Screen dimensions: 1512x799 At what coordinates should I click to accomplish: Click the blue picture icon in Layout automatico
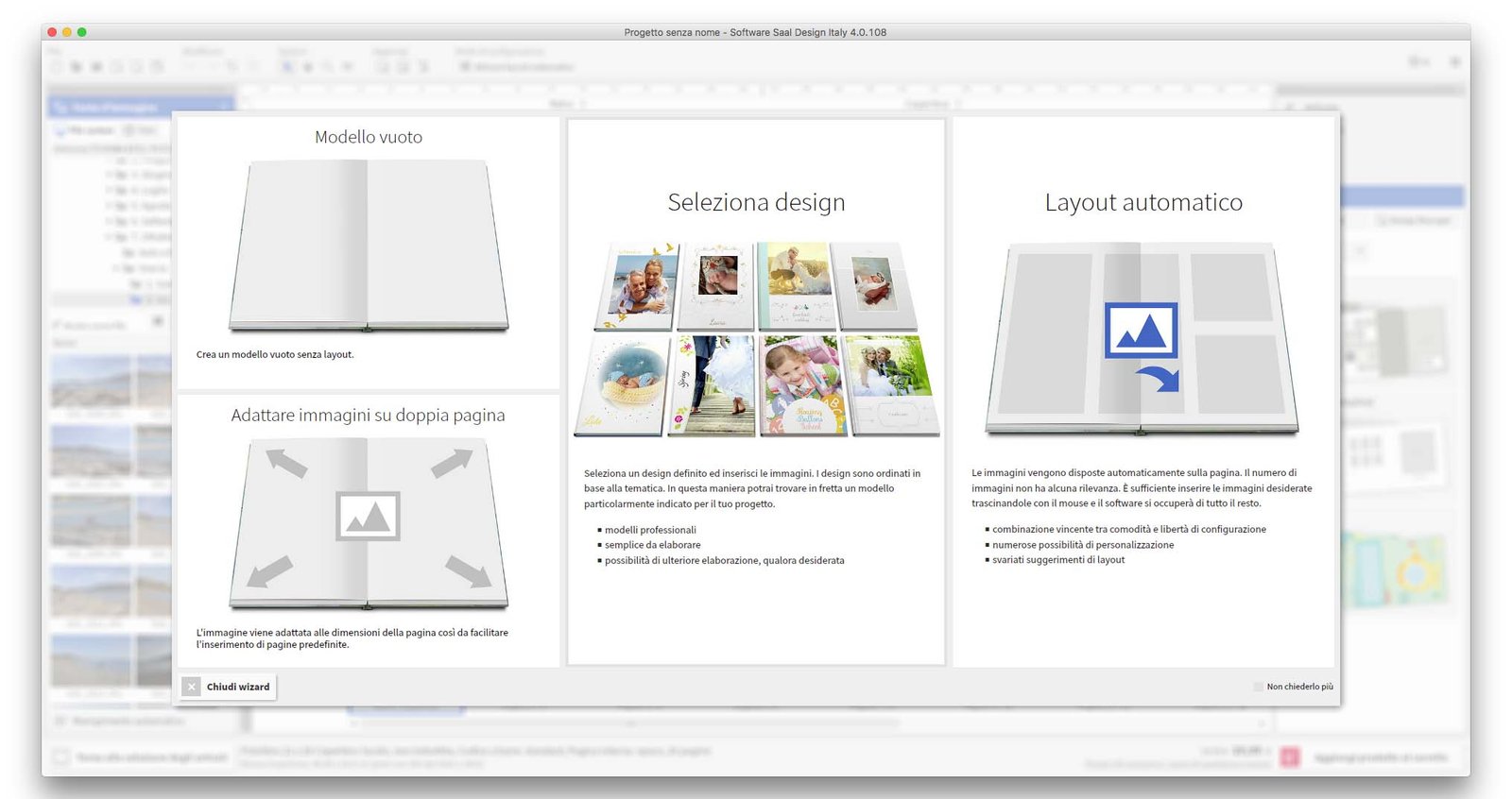click(1141, 331)
